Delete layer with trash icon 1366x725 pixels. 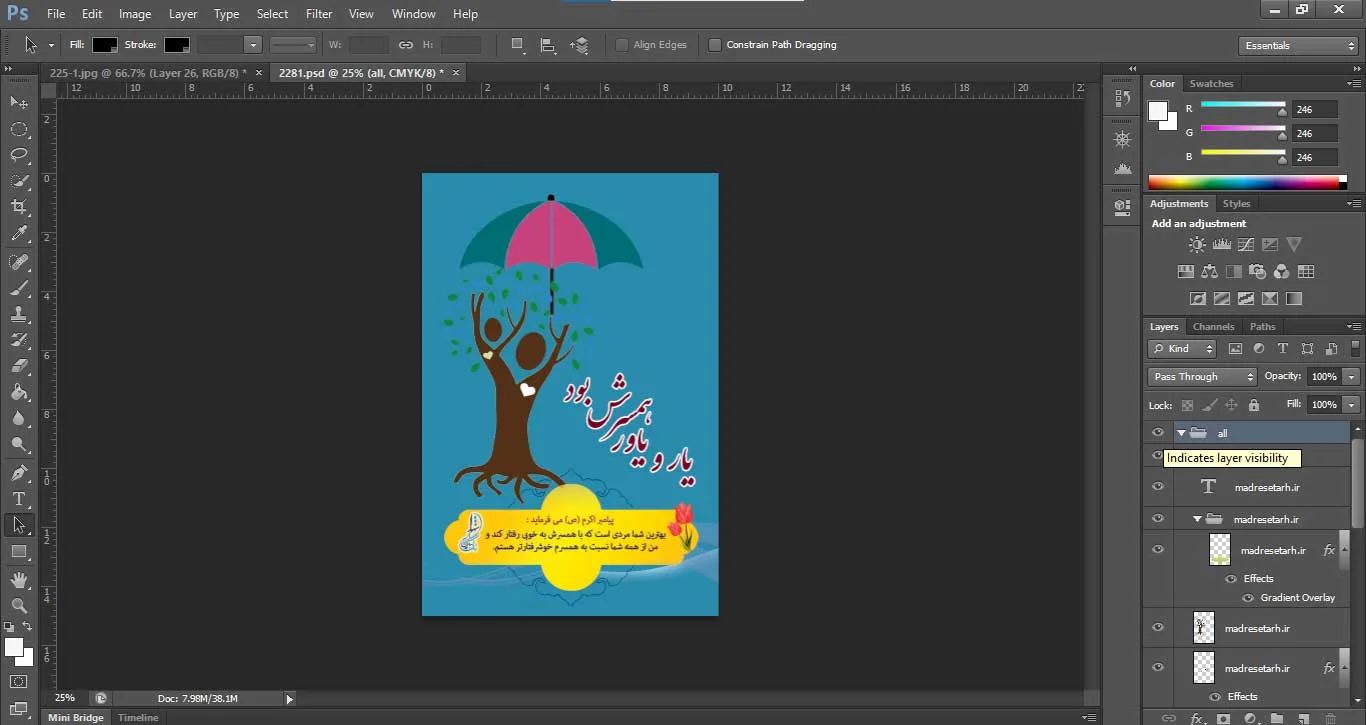1330,718
